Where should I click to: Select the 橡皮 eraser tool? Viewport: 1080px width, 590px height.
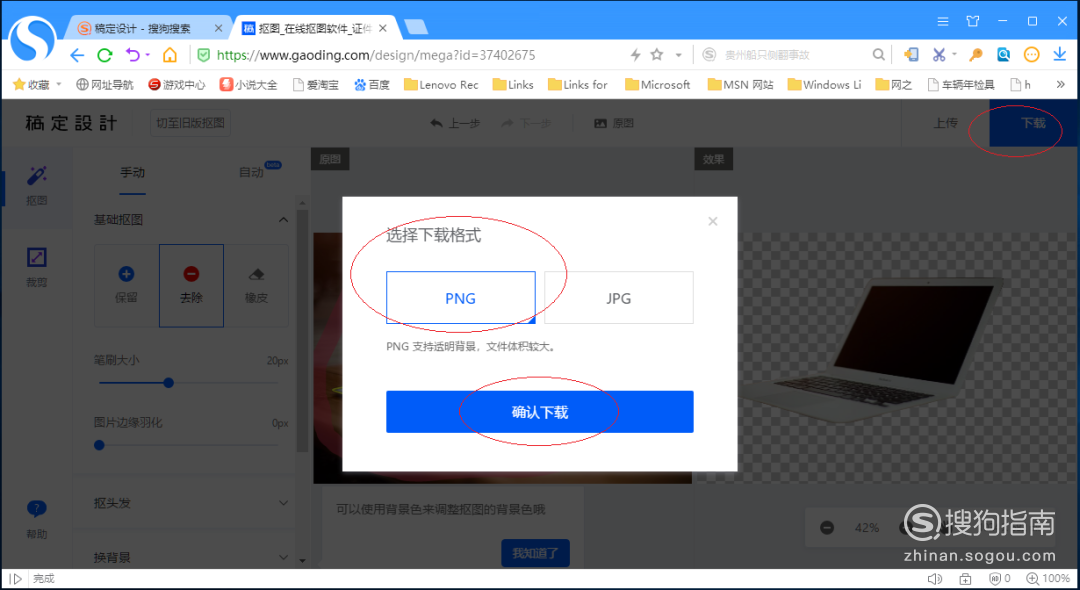point(256,285)
